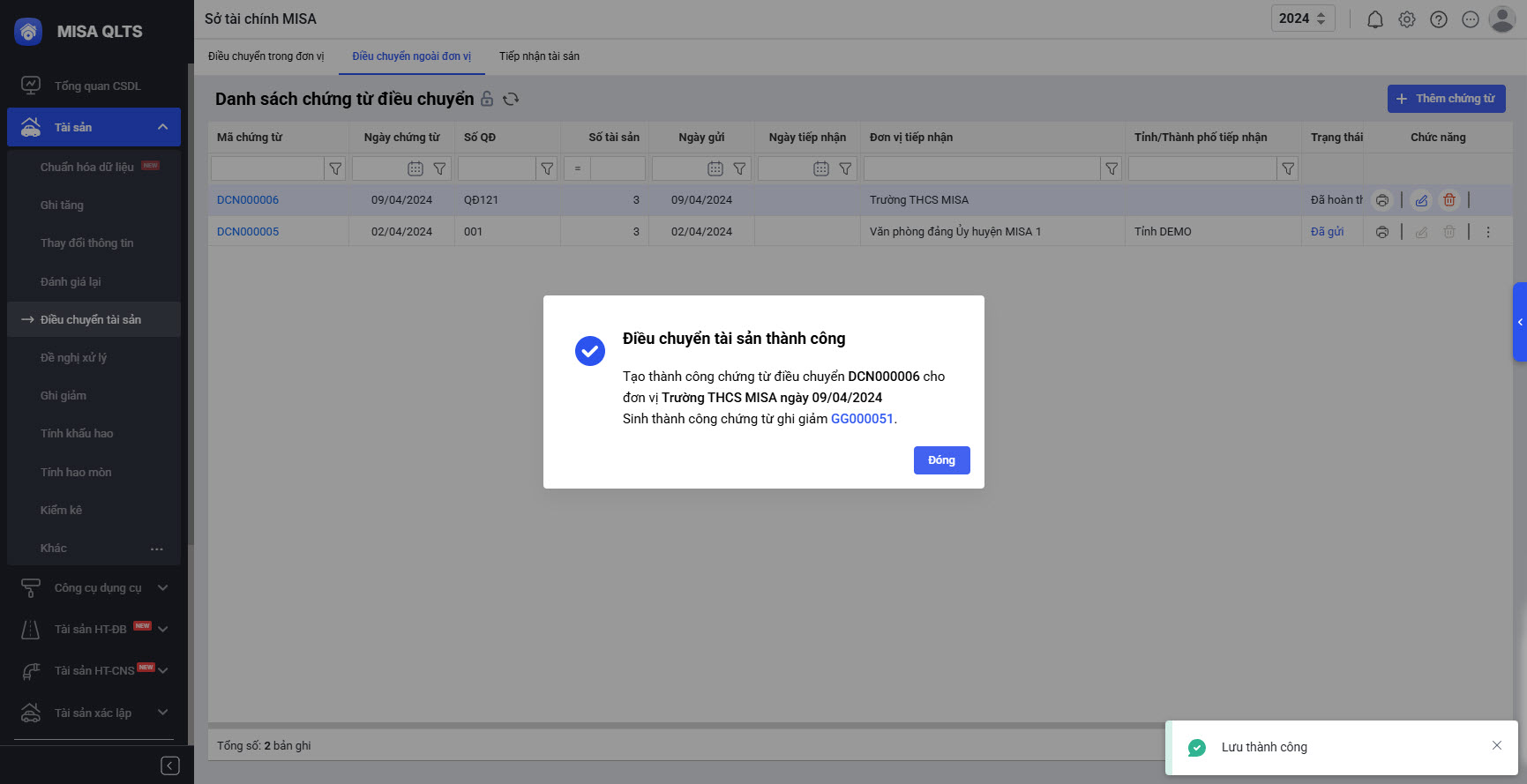The width and height of the screenshot is (1527, 784).
Task: Expand Tài sản xác lập section
Action: click(x=162, y=713)
